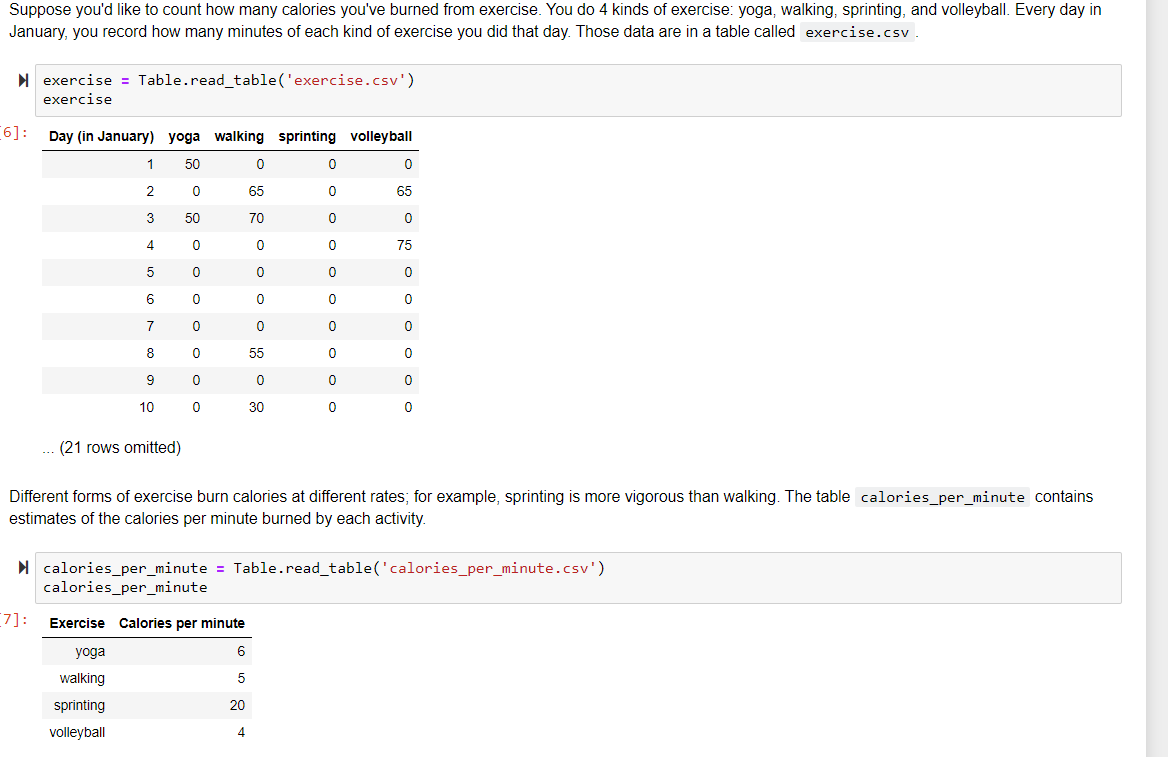This screenshot has height=757, width=1168.
Task: Click the 'exercise.csv' string in the first code cell
Action: tap(347, 80)
